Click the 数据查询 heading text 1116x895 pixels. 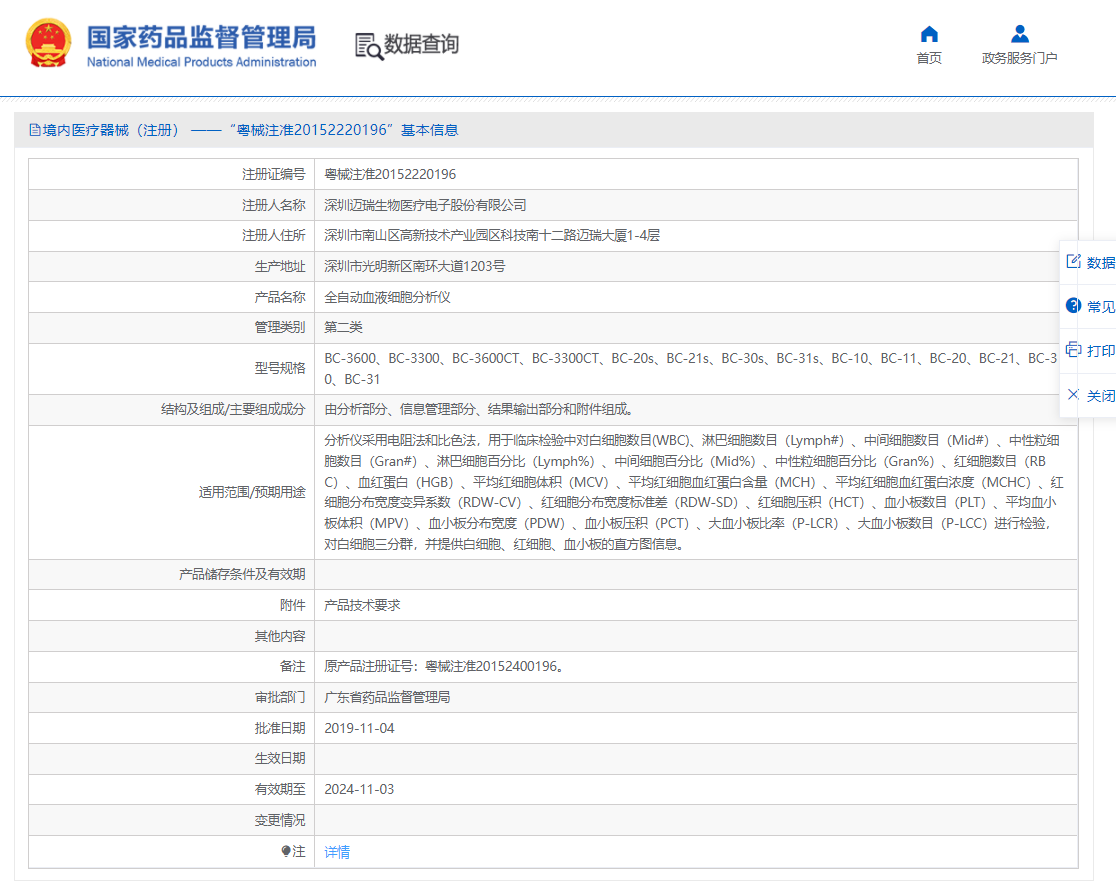tap(421, 44)
